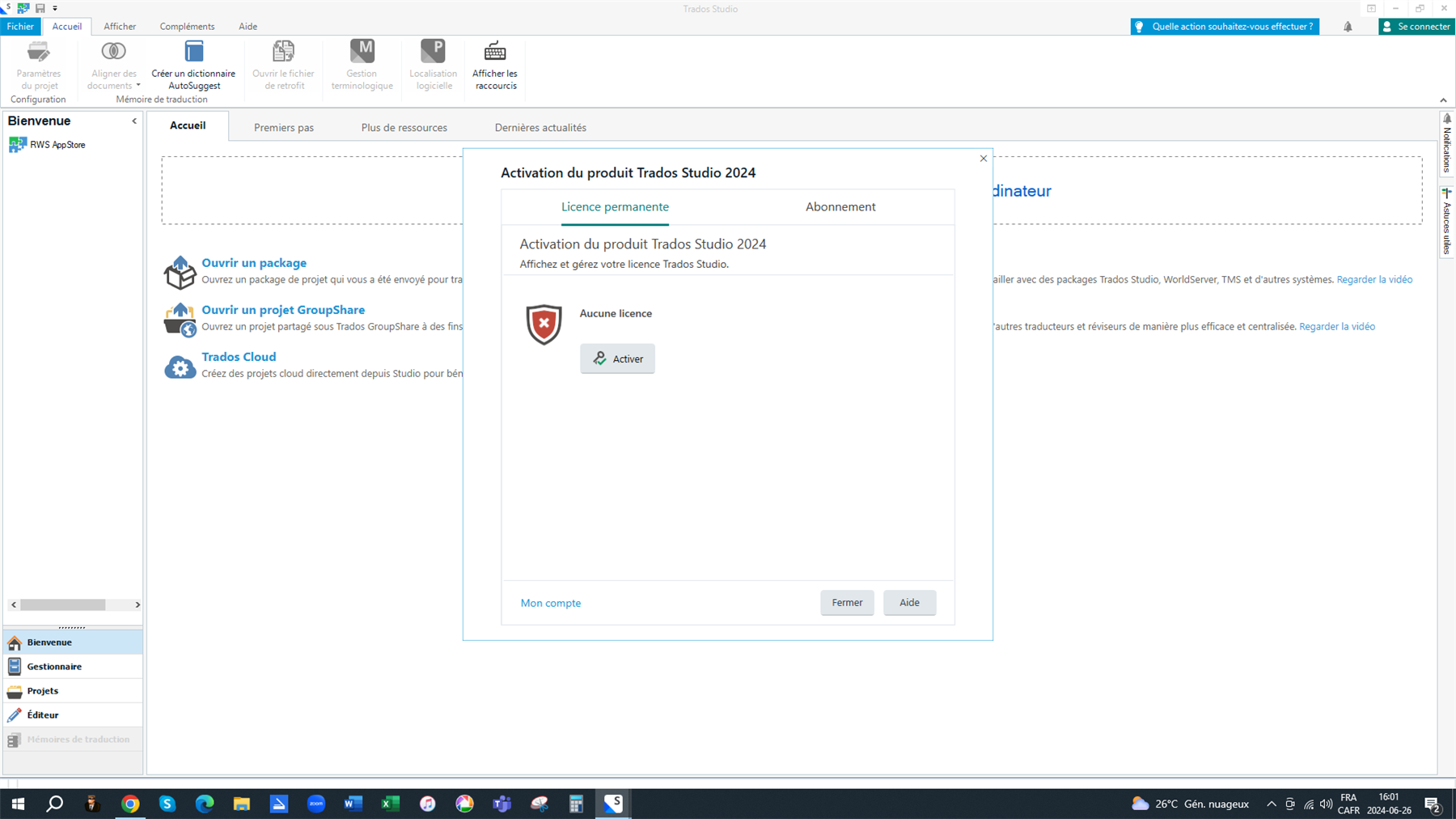This screenshot has height=819, width=1456.
Task: Open RWS AppStore in Bienvenue panel
Action: [47, 145]
